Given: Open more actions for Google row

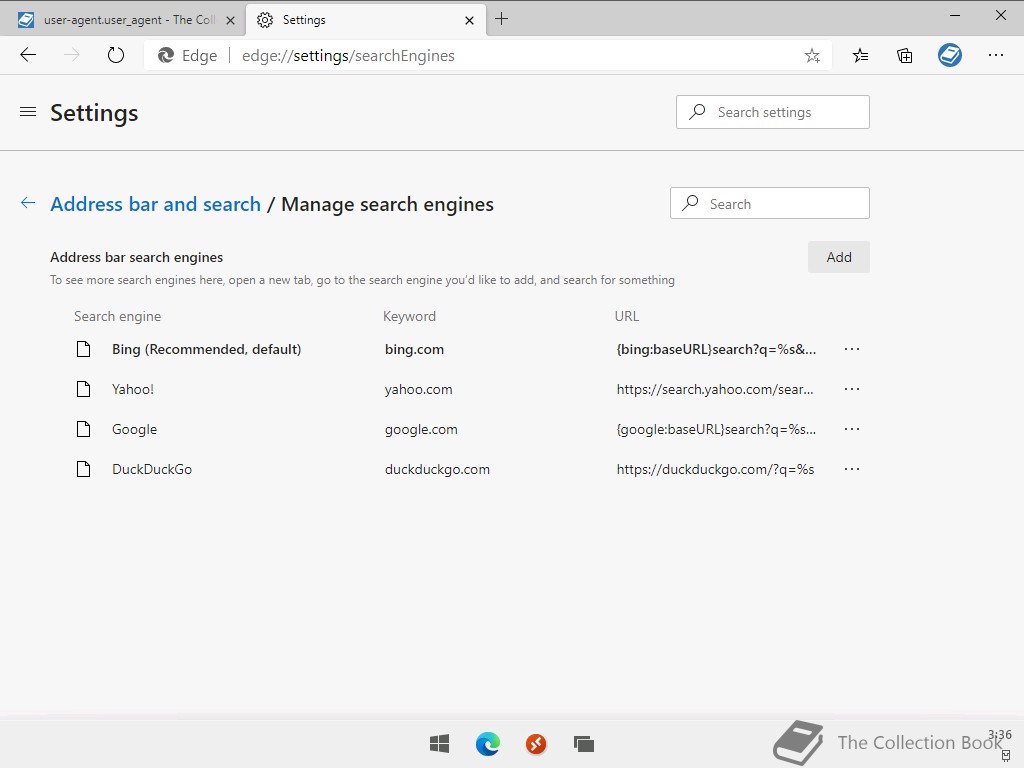Looking at the screenshot, I should coord(852,429).
